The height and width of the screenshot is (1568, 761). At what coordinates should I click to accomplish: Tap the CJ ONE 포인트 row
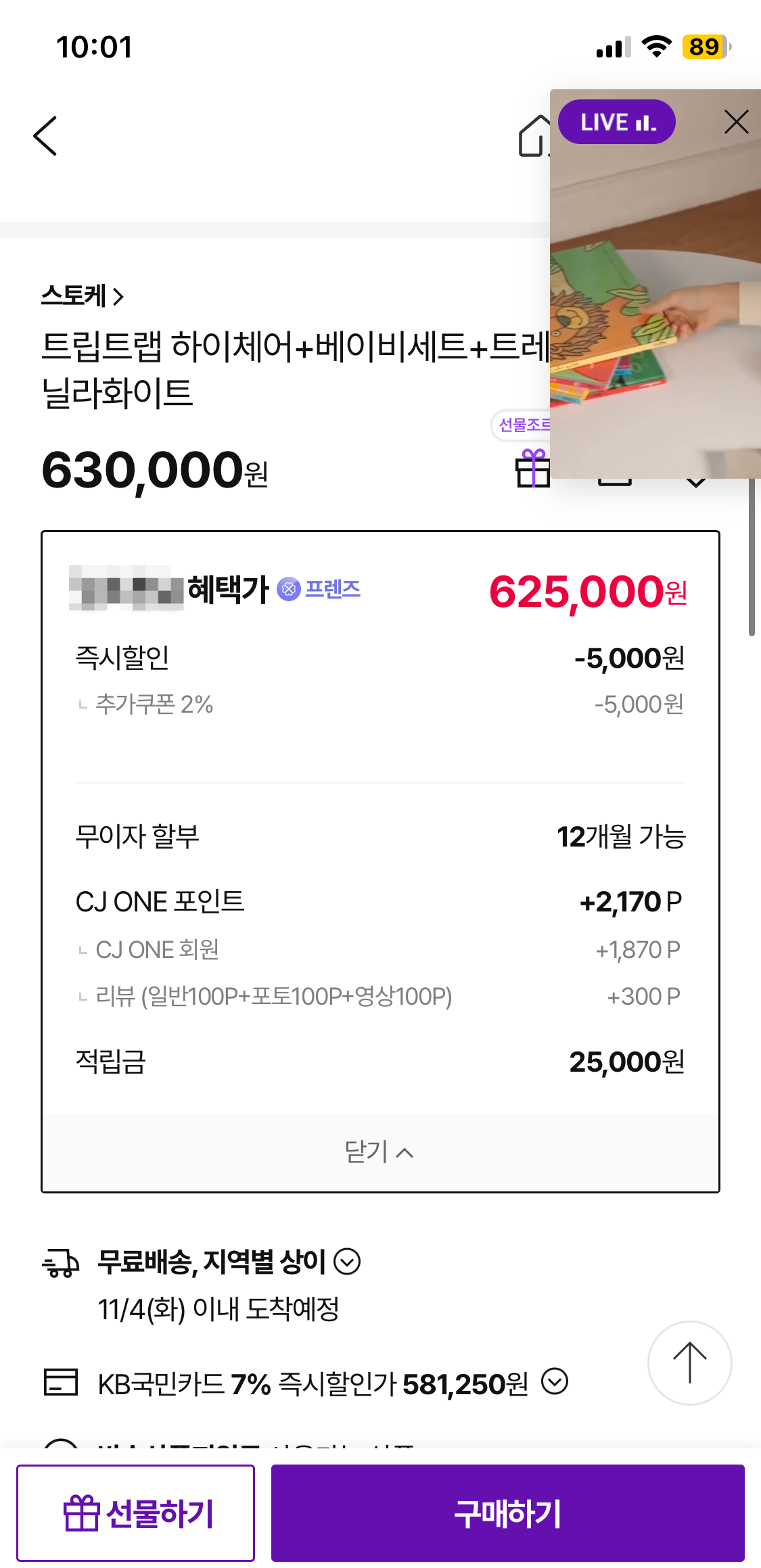380,902
